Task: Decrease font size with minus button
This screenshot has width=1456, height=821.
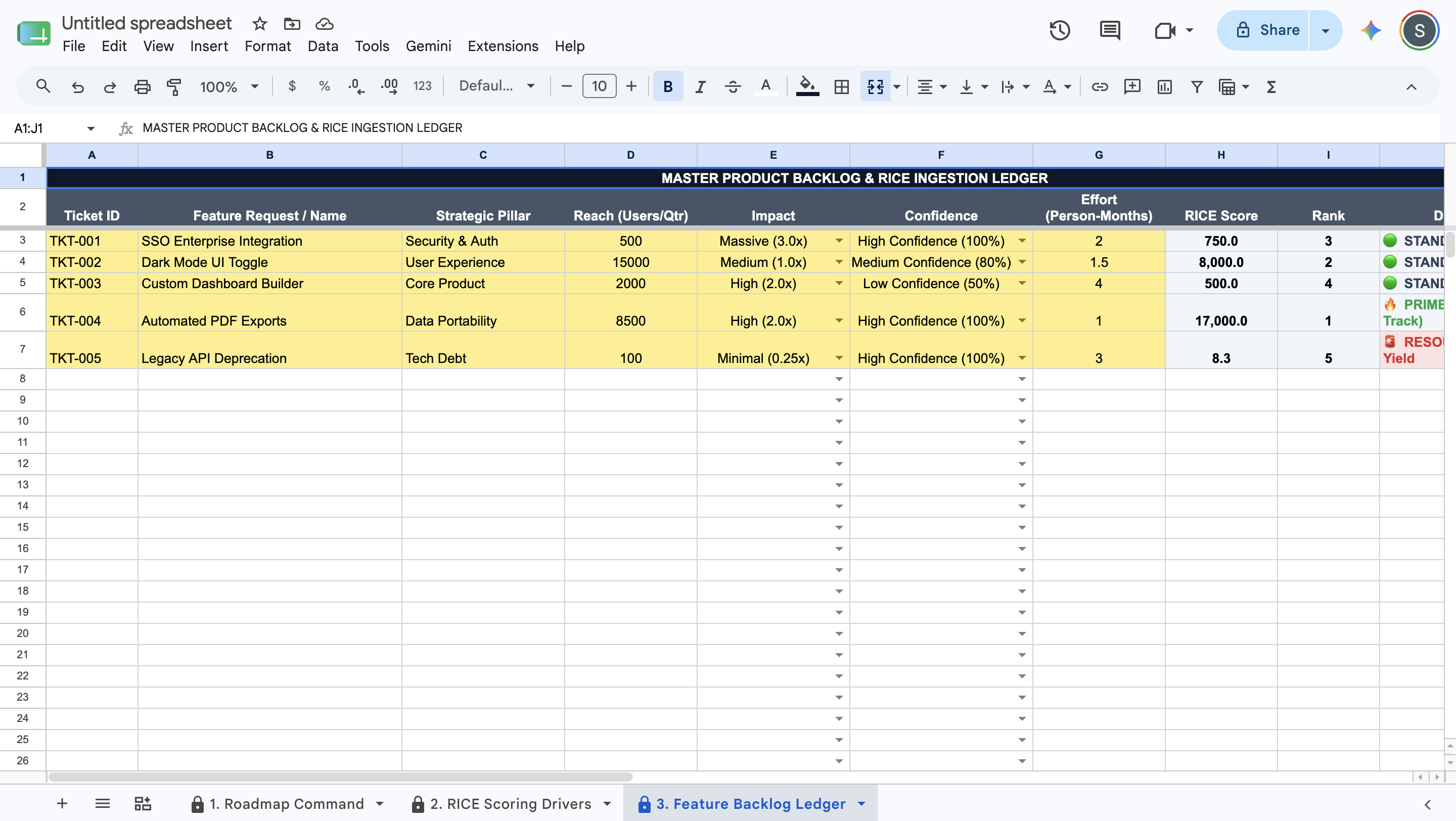Action: 566,86
